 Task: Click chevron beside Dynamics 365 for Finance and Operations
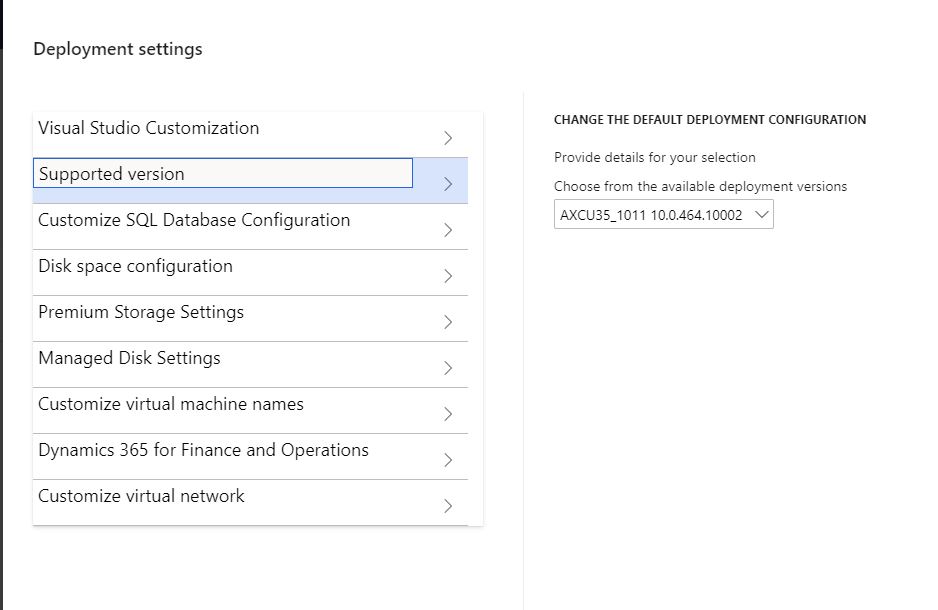pos(448,460)
